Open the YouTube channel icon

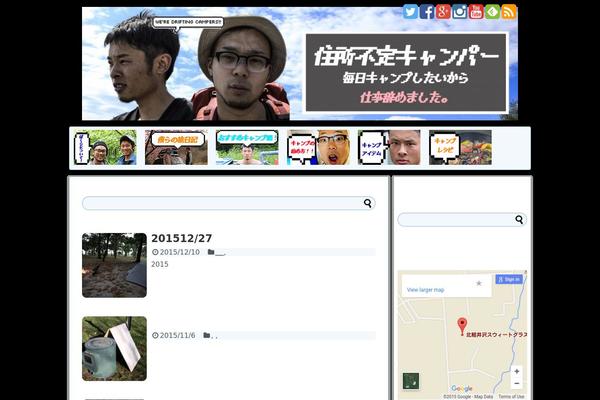(x=476, y=12)
